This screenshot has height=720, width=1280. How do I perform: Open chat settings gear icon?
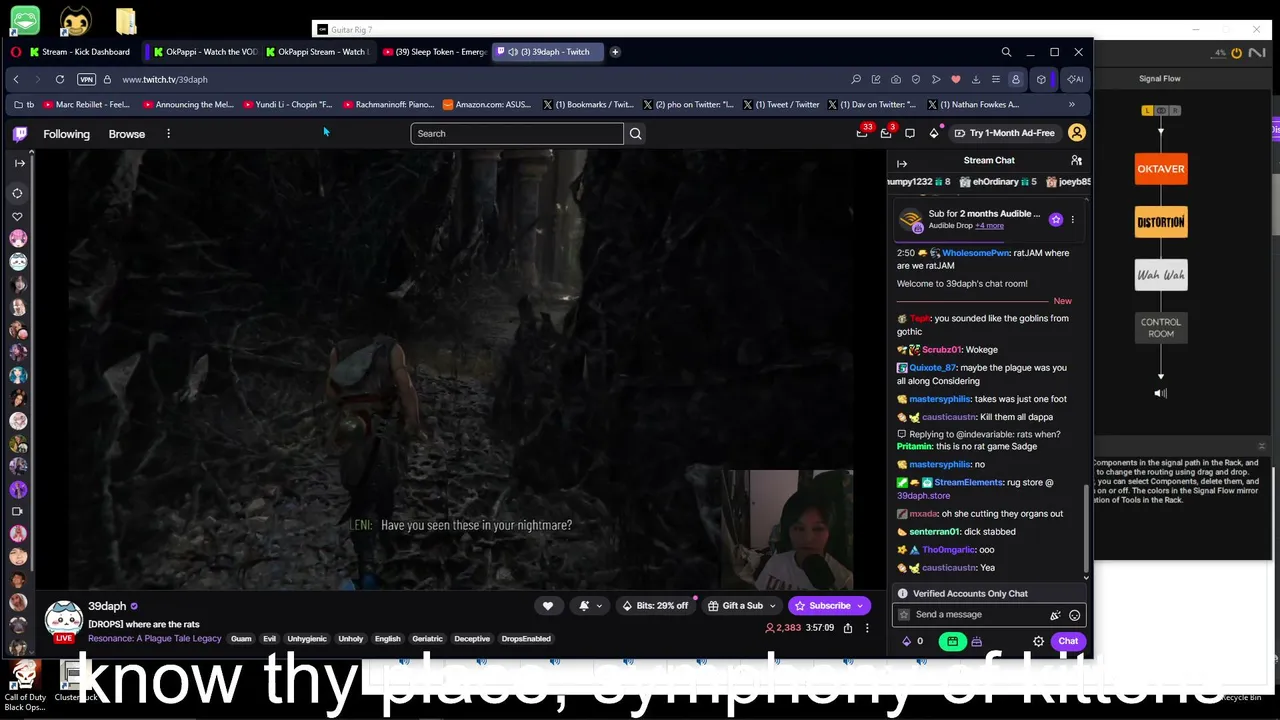tap(1038, 641)
